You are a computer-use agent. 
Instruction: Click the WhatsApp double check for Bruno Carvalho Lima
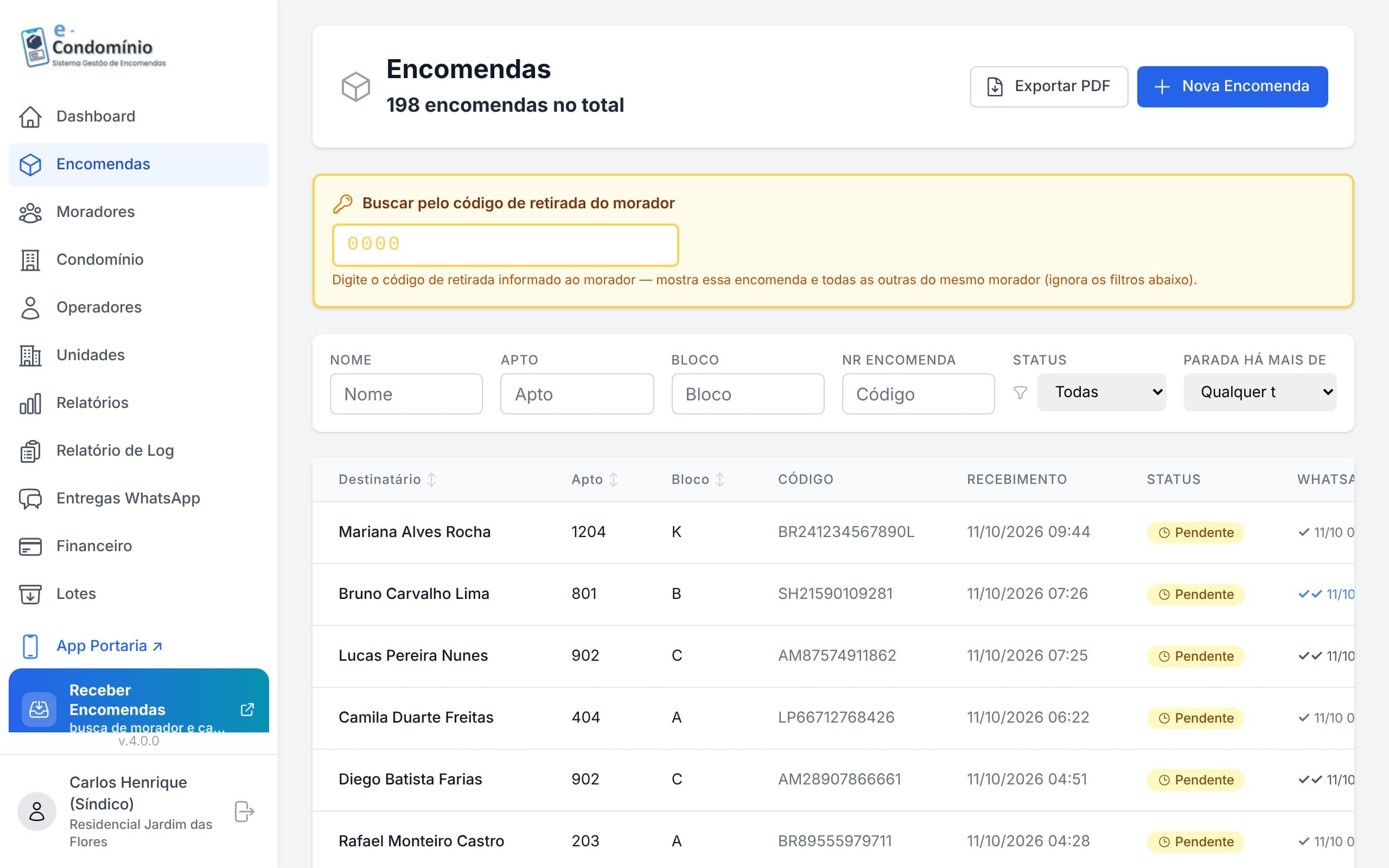coord(1310,594)
